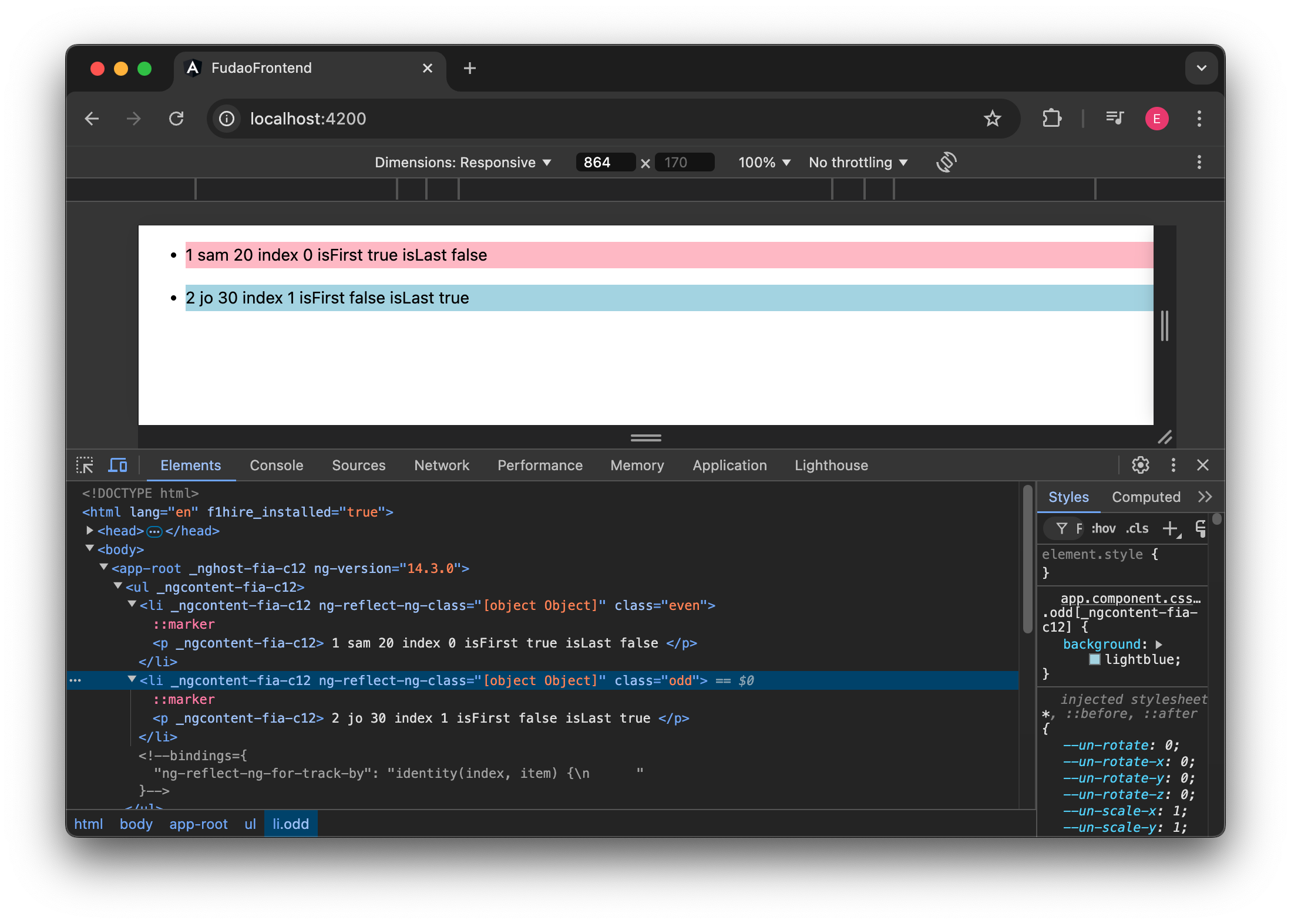Click the styles filter funnel icon
This screenshot has height=924, width=1291.
click(1061, 528)
